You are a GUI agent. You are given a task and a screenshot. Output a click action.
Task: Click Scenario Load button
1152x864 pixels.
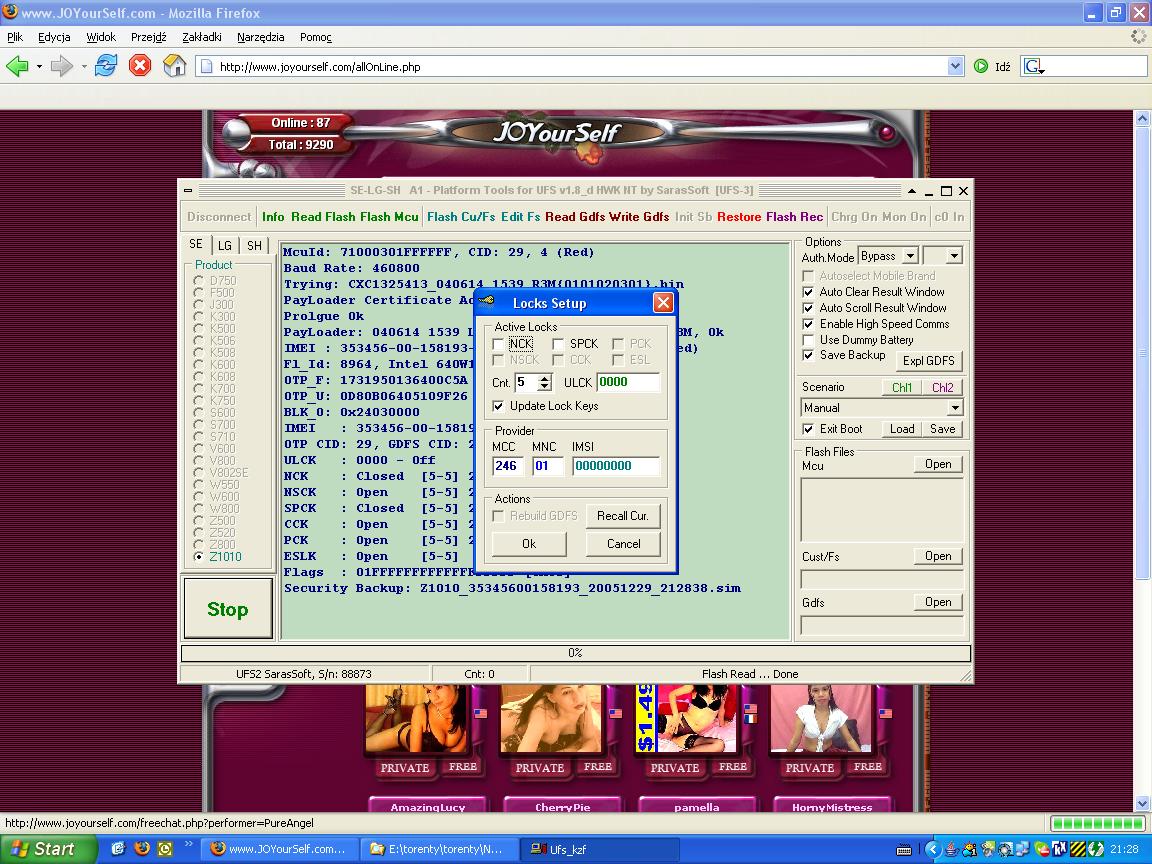pos(902,429)
